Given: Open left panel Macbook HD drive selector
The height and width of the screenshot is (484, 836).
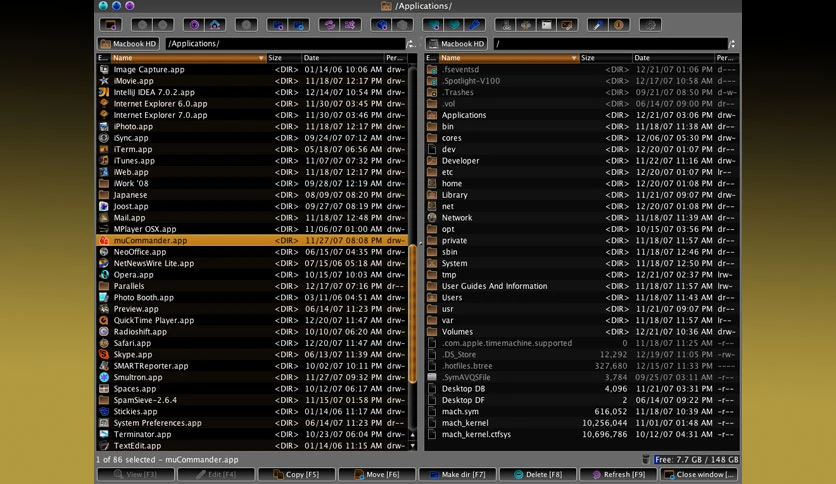Looking at the screenshot, I should pyautogui.click(x=129, y=44).
